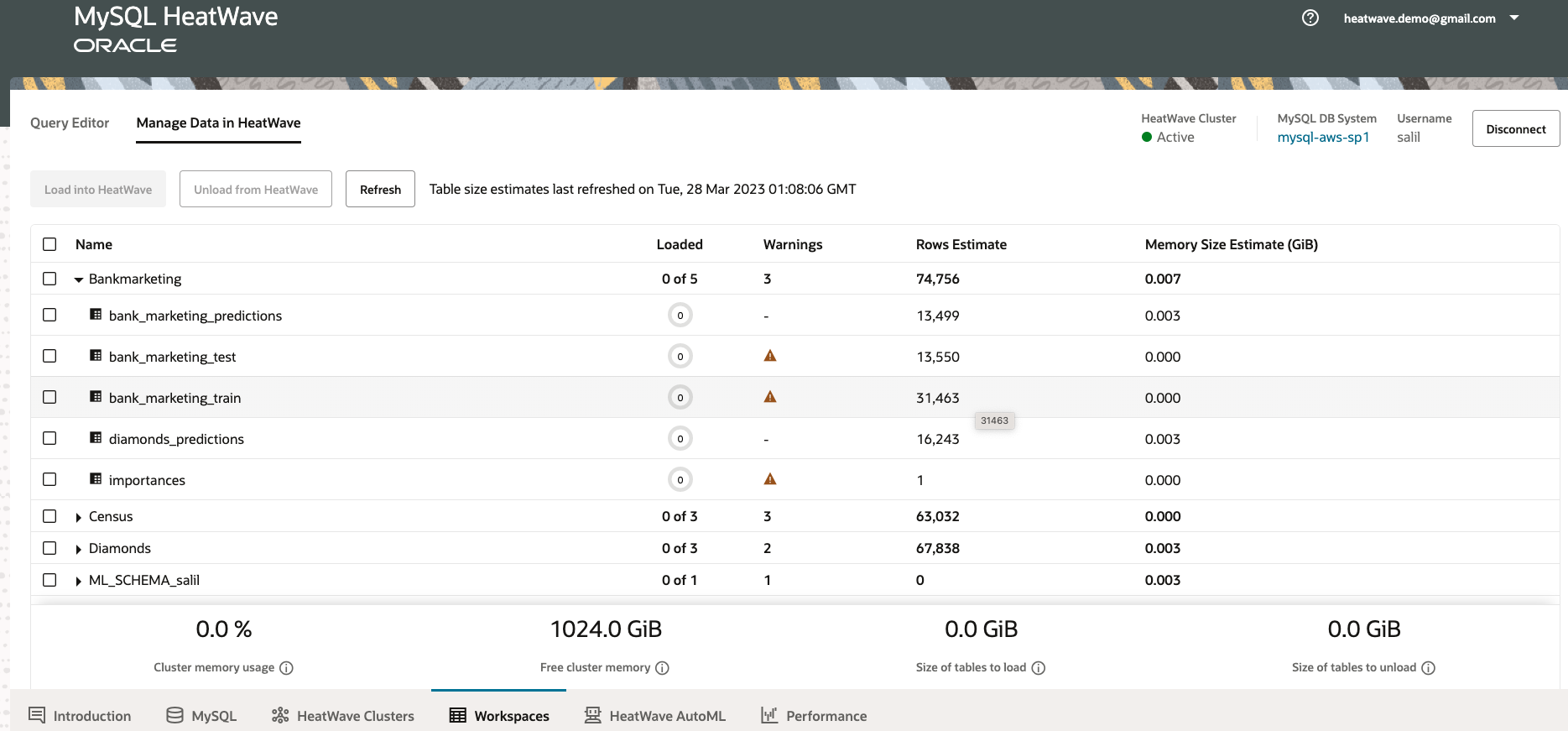
Task: Click the Size of tables to load info icon
Action: (x=1038, y=668)
